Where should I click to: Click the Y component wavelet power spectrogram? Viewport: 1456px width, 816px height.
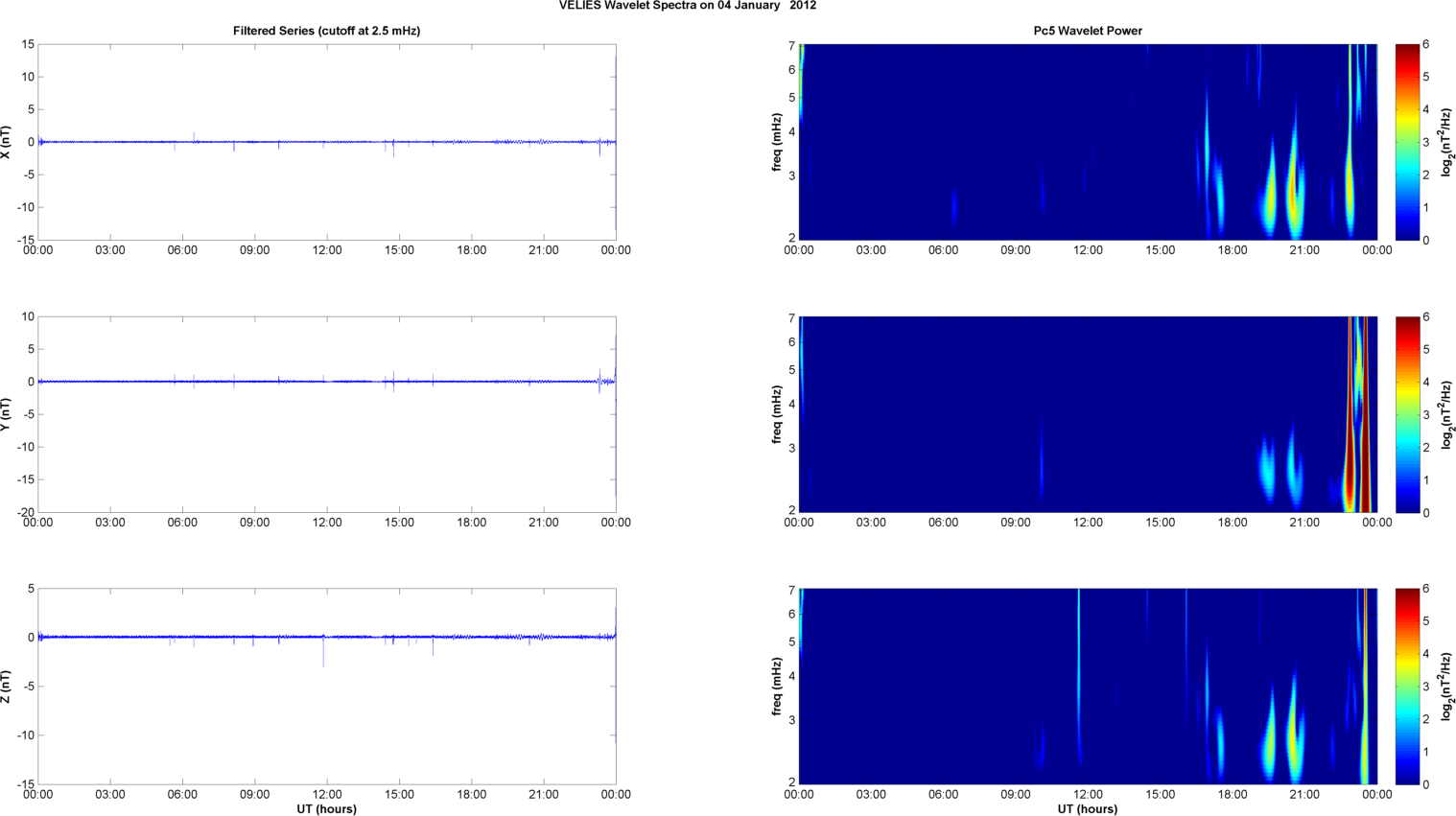click(x=1088, y=414)
